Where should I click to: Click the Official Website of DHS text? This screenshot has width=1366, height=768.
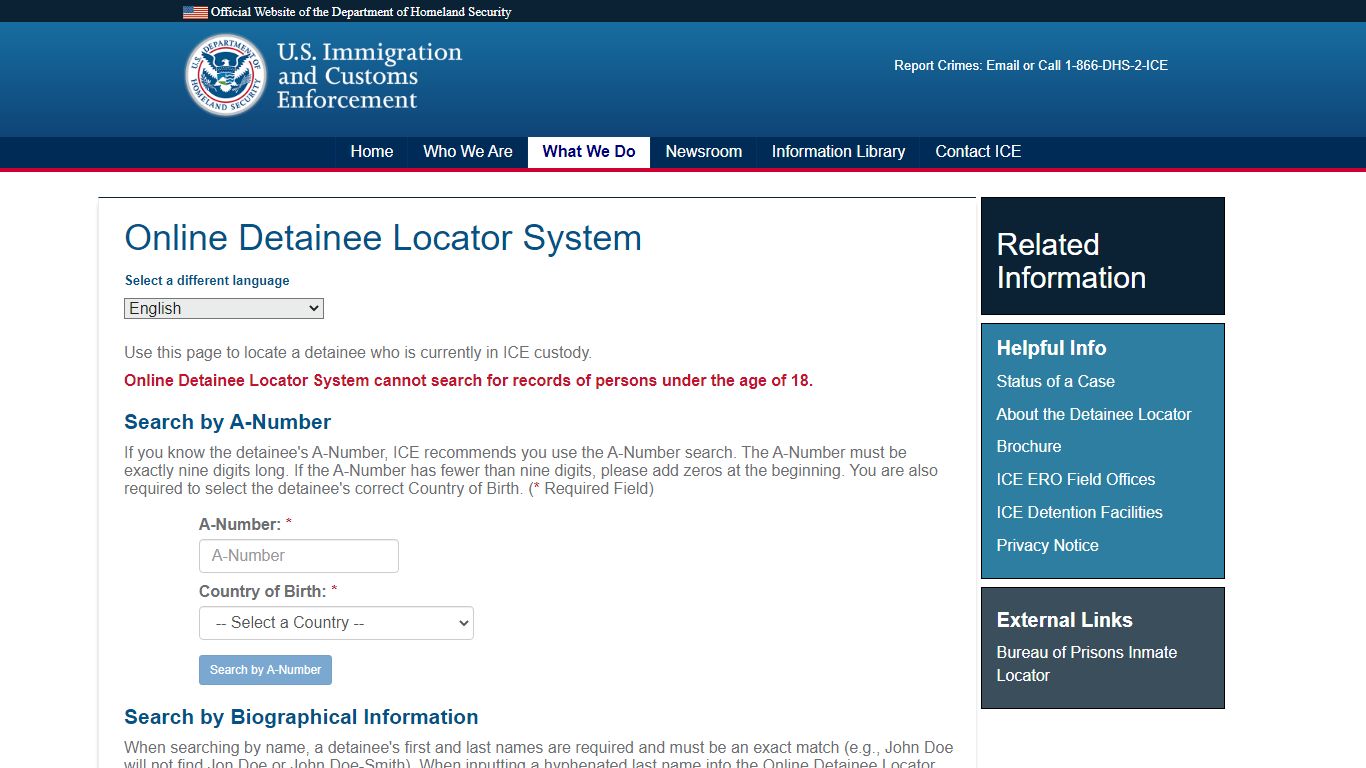[361, 12]
